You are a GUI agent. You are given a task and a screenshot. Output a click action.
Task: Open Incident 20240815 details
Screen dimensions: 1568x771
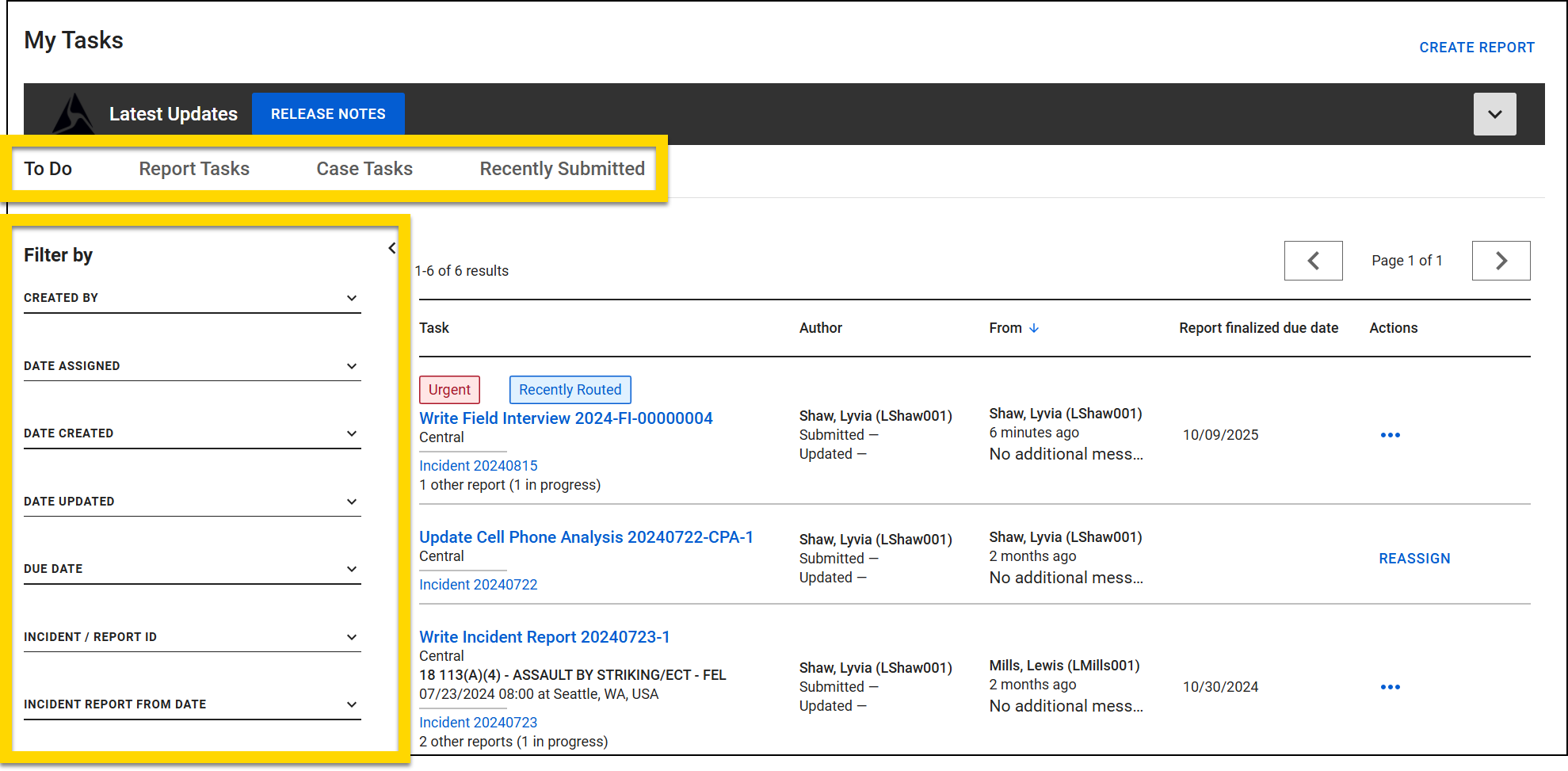[x=478, y=465]
